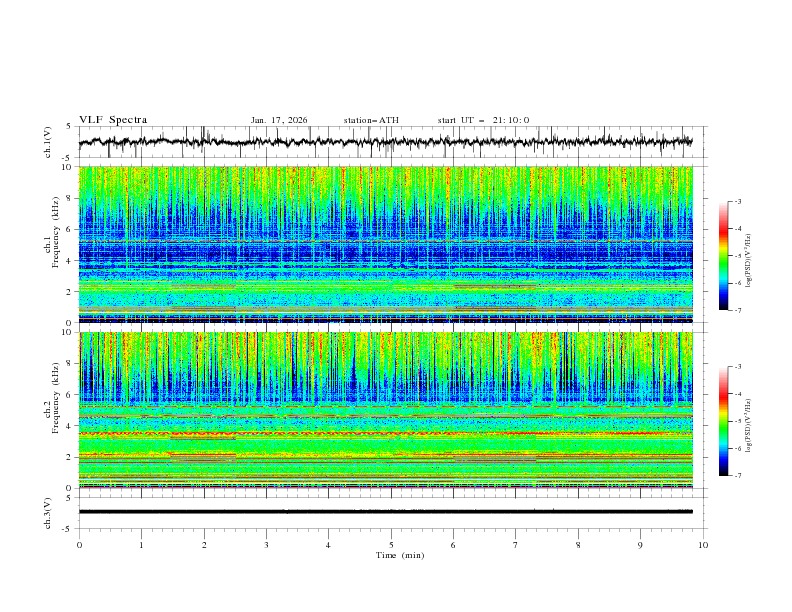Click the ch.3(V) waveform trace
This screenshot has width=792, height=612.
point(386,512)
